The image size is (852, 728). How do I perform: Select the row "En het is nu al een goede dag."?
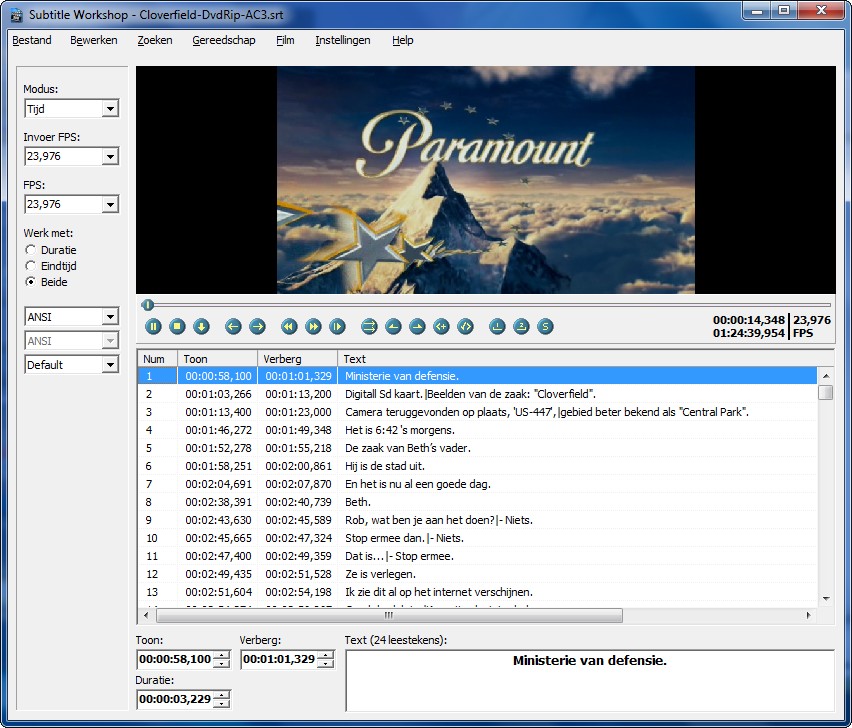pos(478,484)
